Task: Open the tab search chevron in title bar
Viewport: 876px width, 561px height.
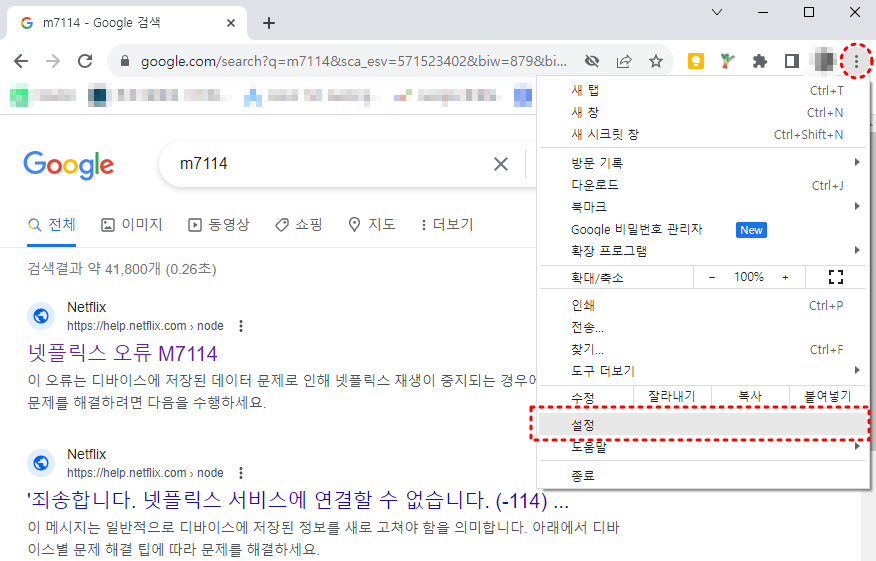Action: pos(717,12)
